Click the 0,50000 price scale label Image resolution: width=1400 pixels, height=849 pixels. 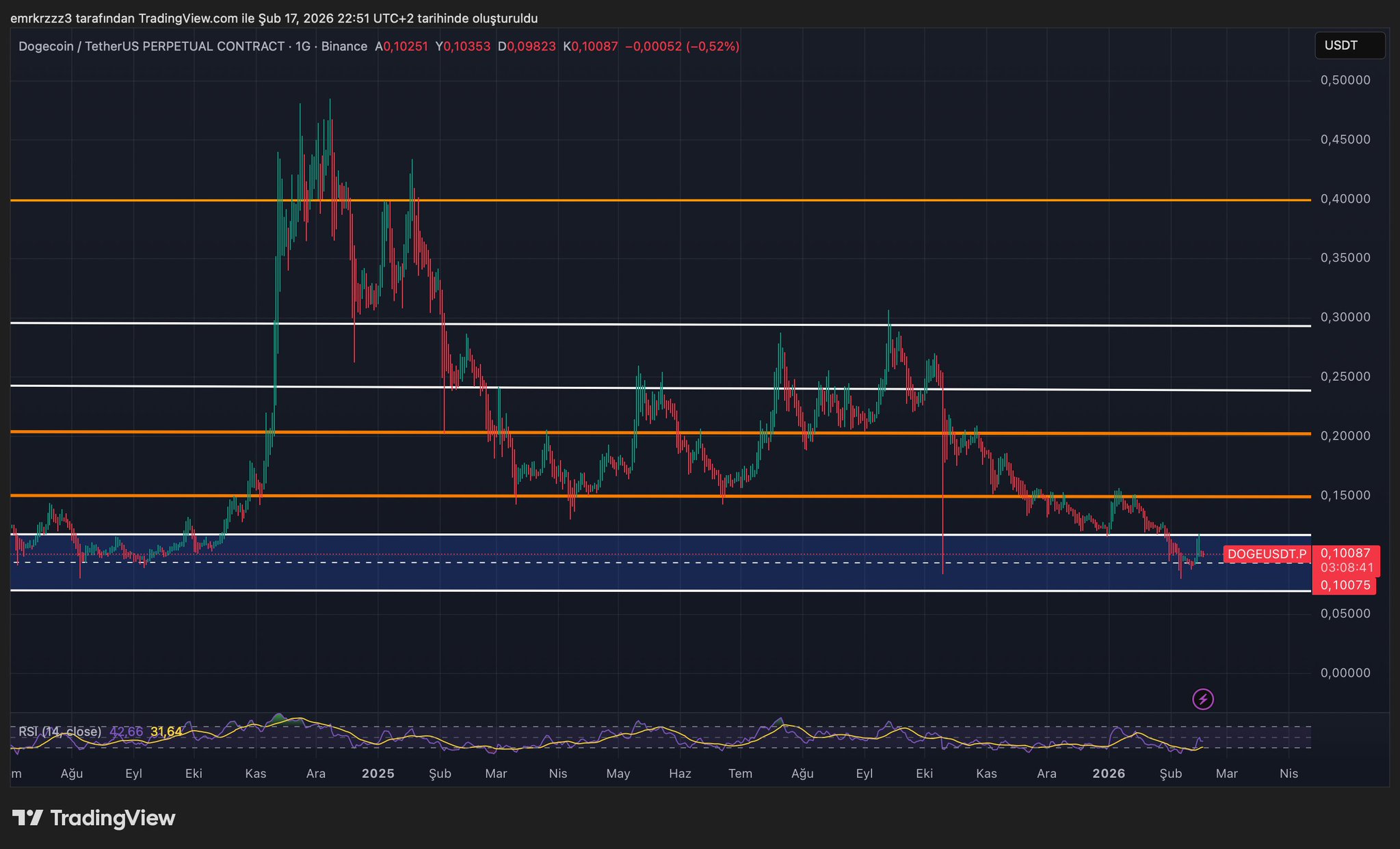coord(1345,80)
